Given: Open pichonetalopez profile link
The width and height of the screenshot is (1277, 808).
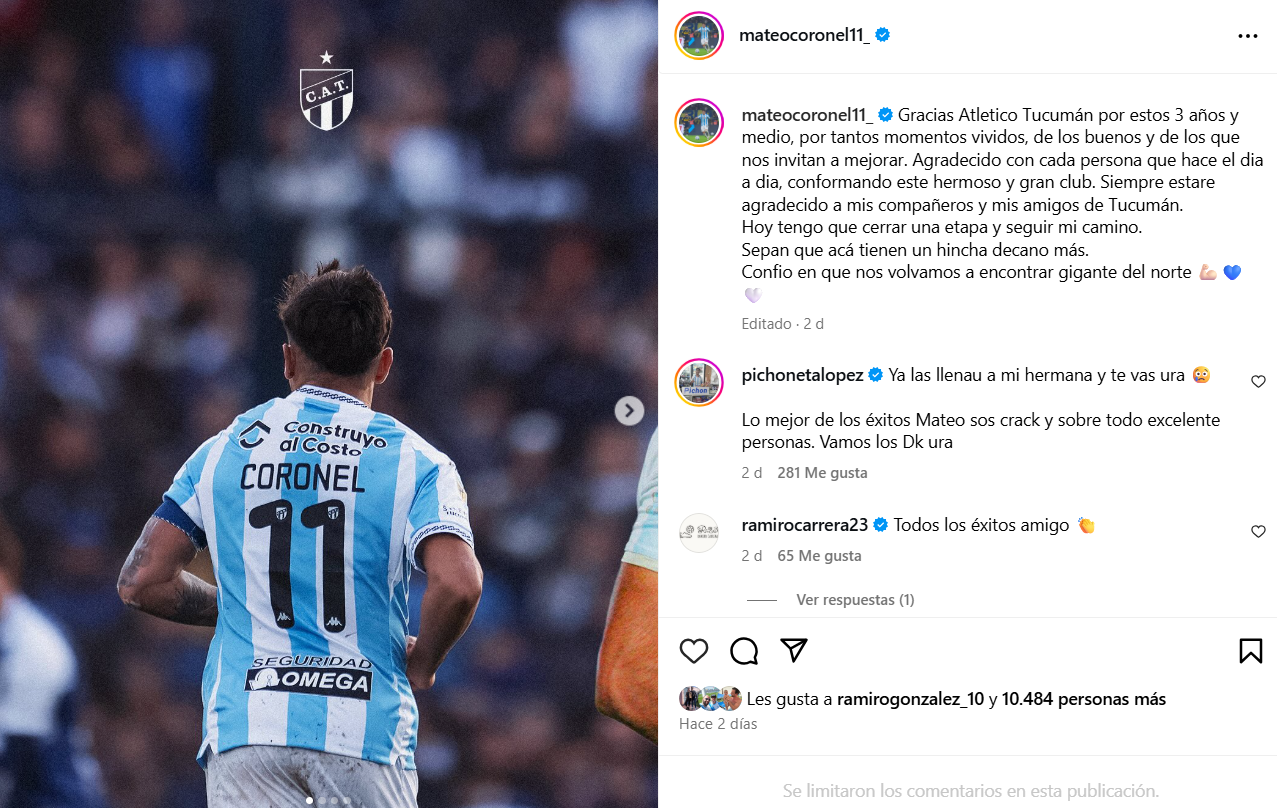Looking at the screenshot, I should click(803, 375).
